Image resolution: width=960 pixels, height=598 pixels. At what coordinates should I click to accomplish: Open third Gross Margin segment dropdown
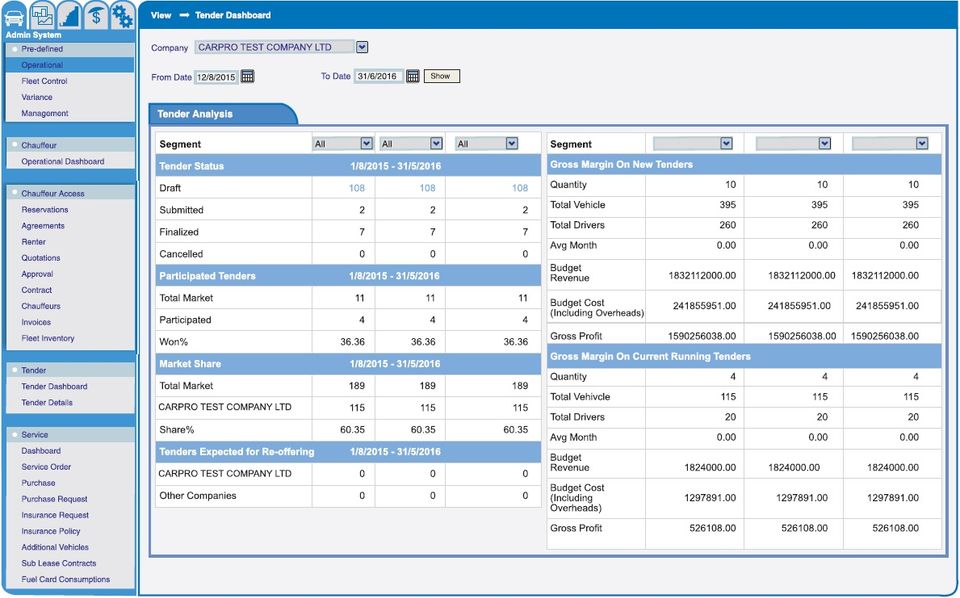[922, 143]
